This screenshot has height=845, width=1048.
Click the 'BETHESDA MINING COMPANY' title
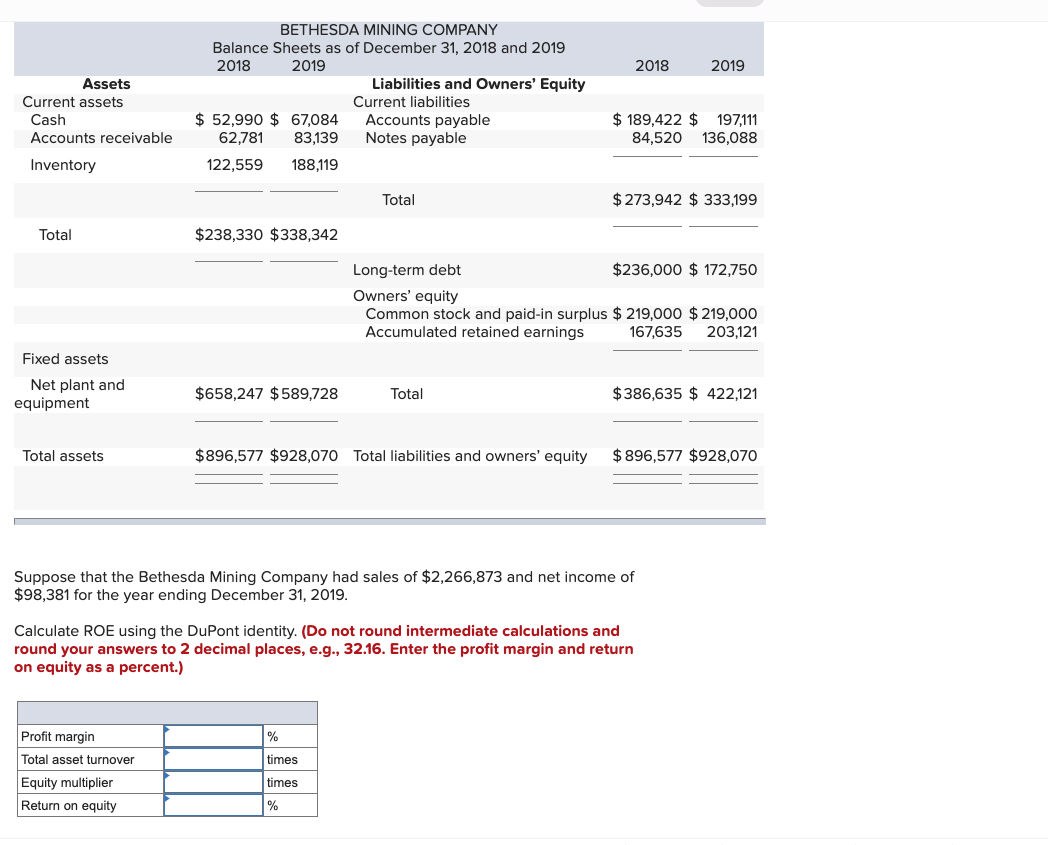(x=388, y=30)
